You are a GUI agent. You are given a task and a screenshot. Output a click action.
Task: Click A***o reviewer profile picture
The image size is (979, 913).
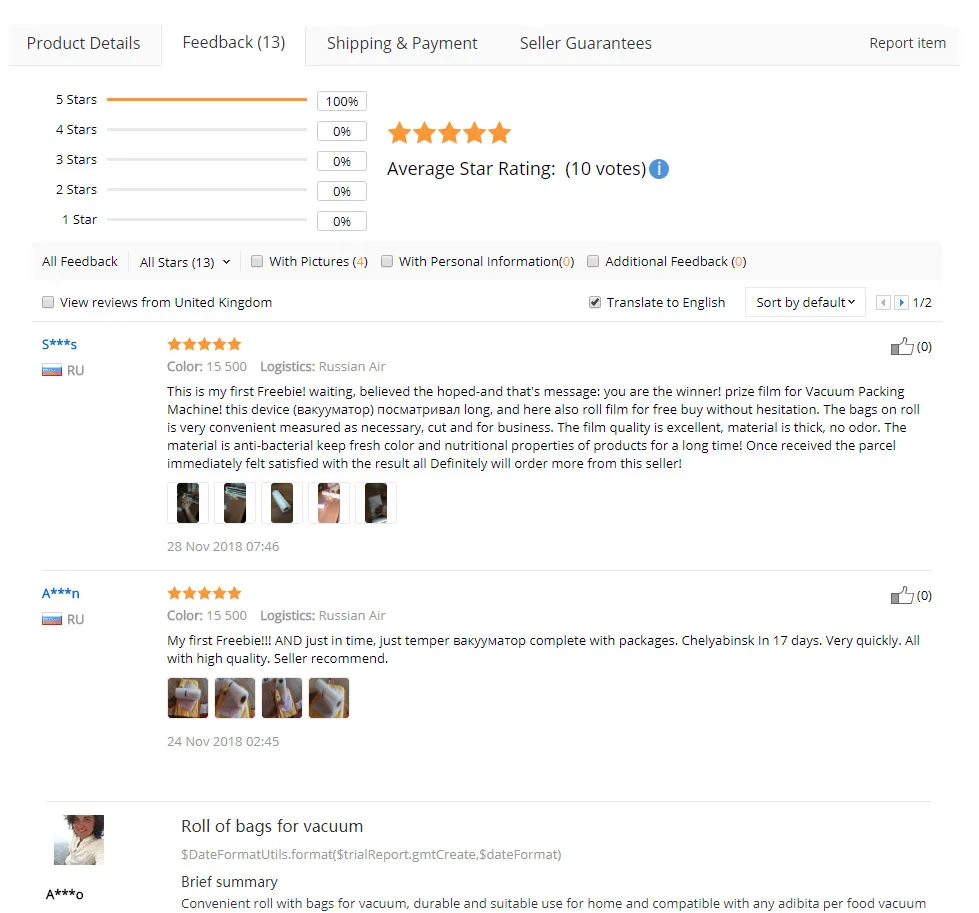pos(79,839)
